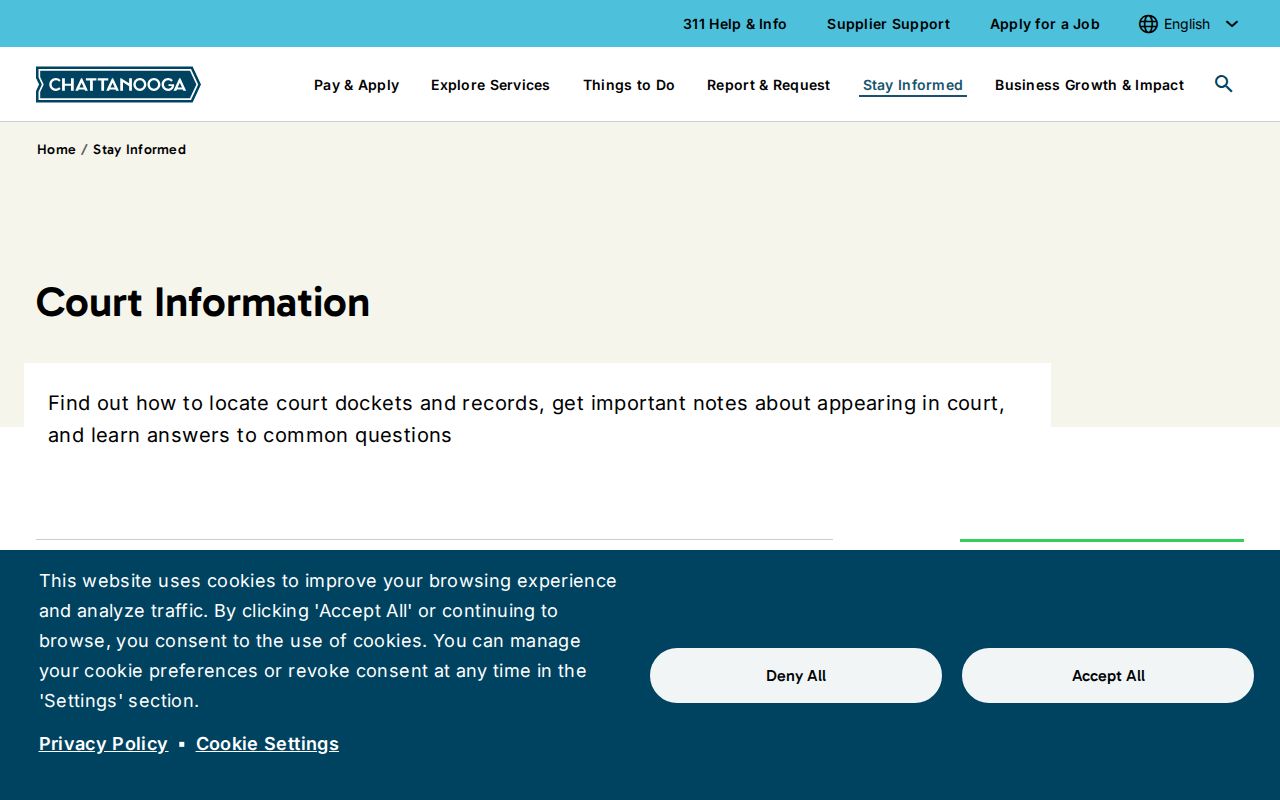The width and height of the screenshot is (1280, 800).
Task: Click the 'This website uses cookies' notice text
Action: [328, 641]
